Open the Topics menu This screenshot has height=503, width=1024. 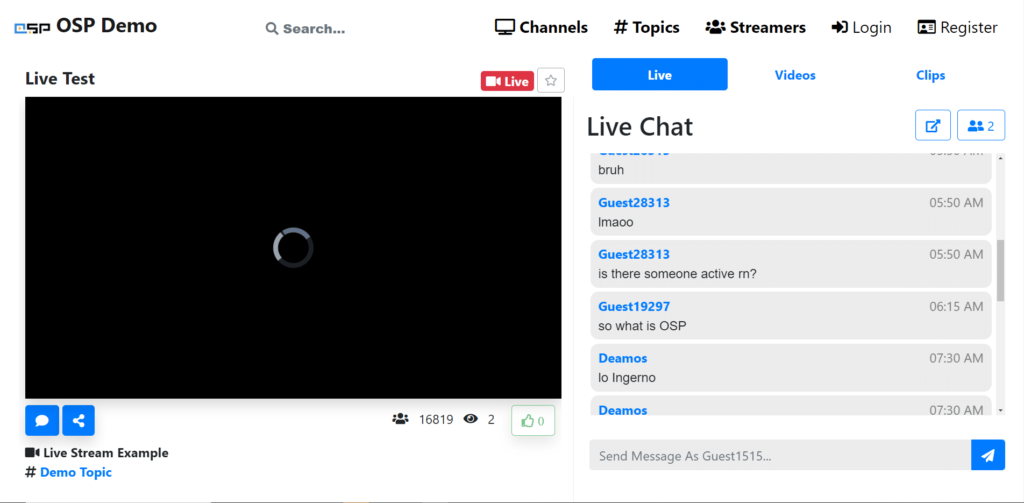[x=647, y=27]
